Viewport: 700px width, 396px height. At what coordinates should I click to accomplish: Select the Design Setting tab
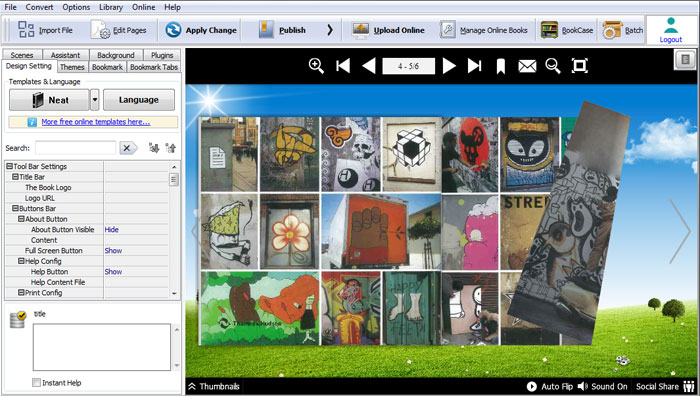(29, 66)
